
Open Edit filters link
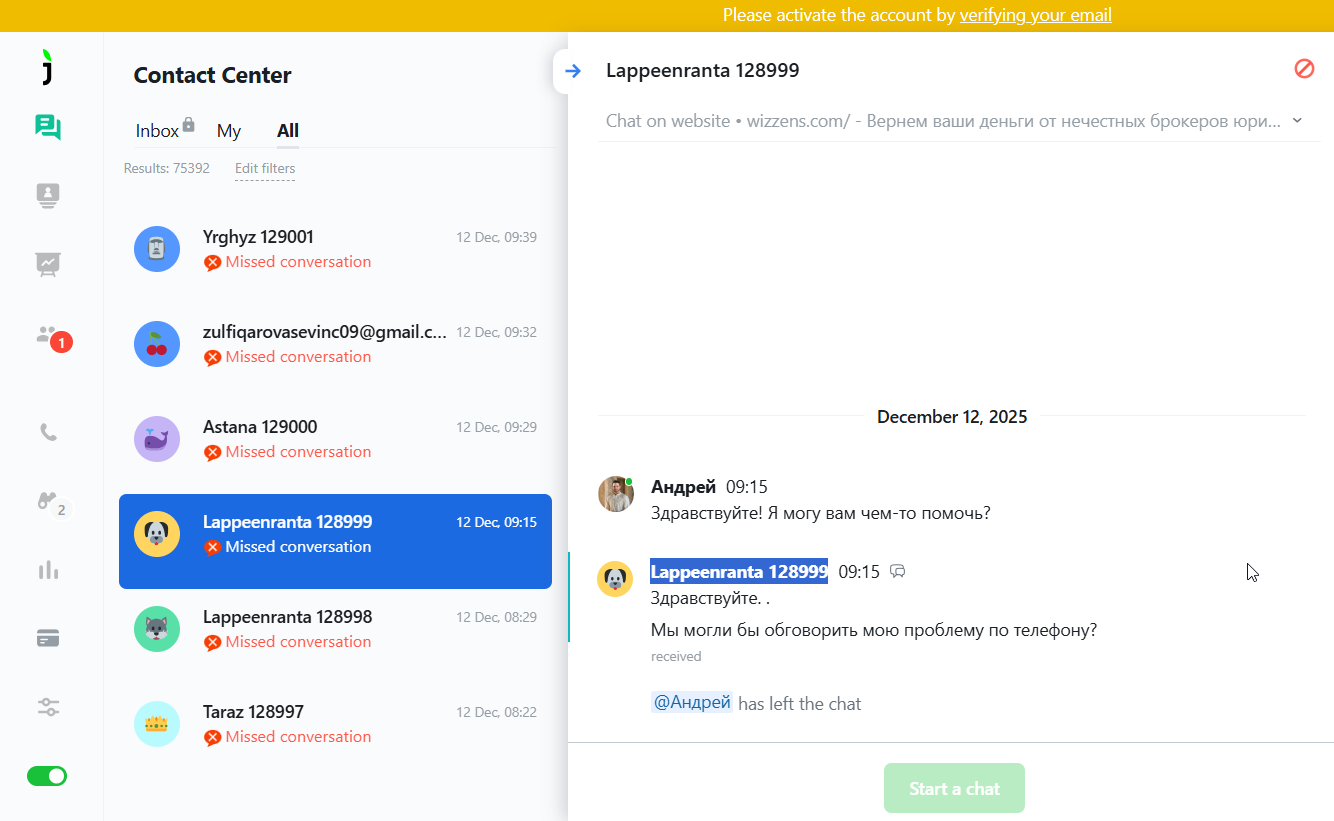265,169
